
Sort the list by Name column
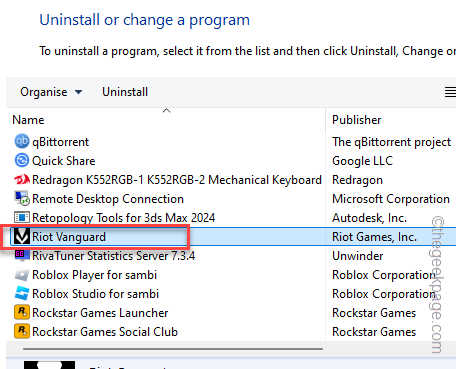(28, 120)
